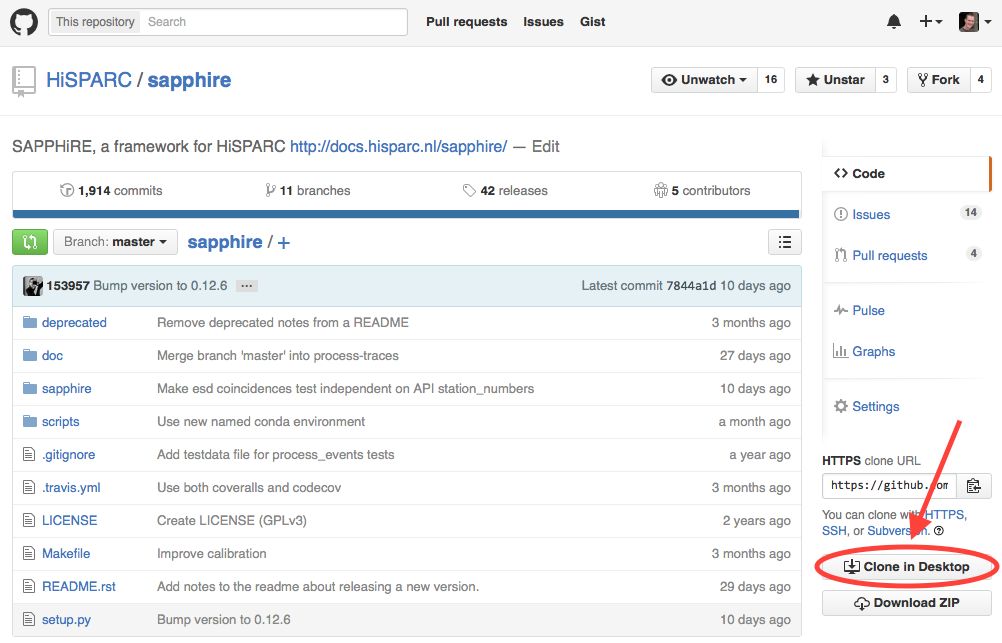
Task: Click the sapphire folder icon
Action: [x=29, y=389]
